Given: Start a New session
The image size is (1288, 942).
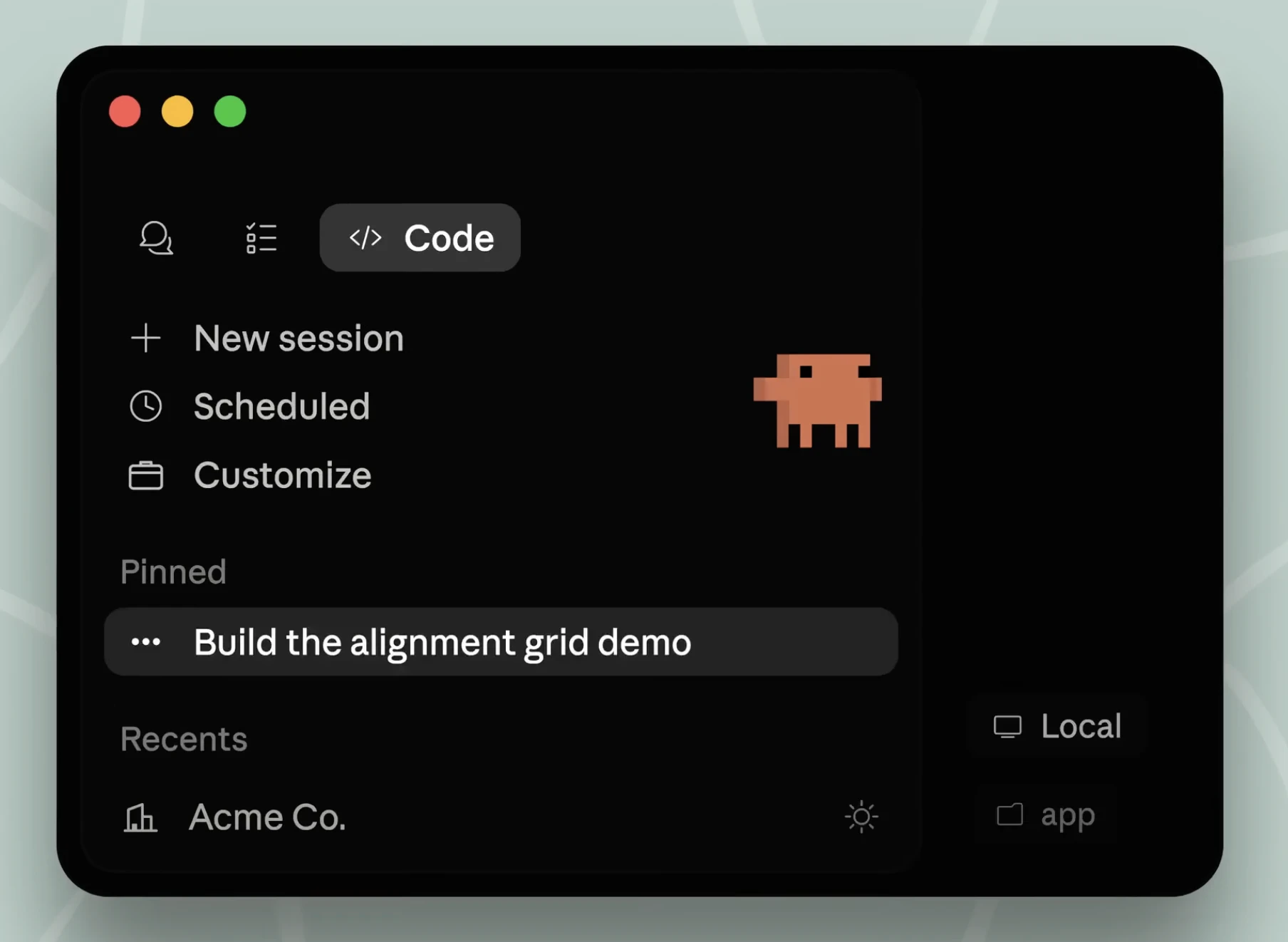Looking at the screenshot, I should pos(298,338).
